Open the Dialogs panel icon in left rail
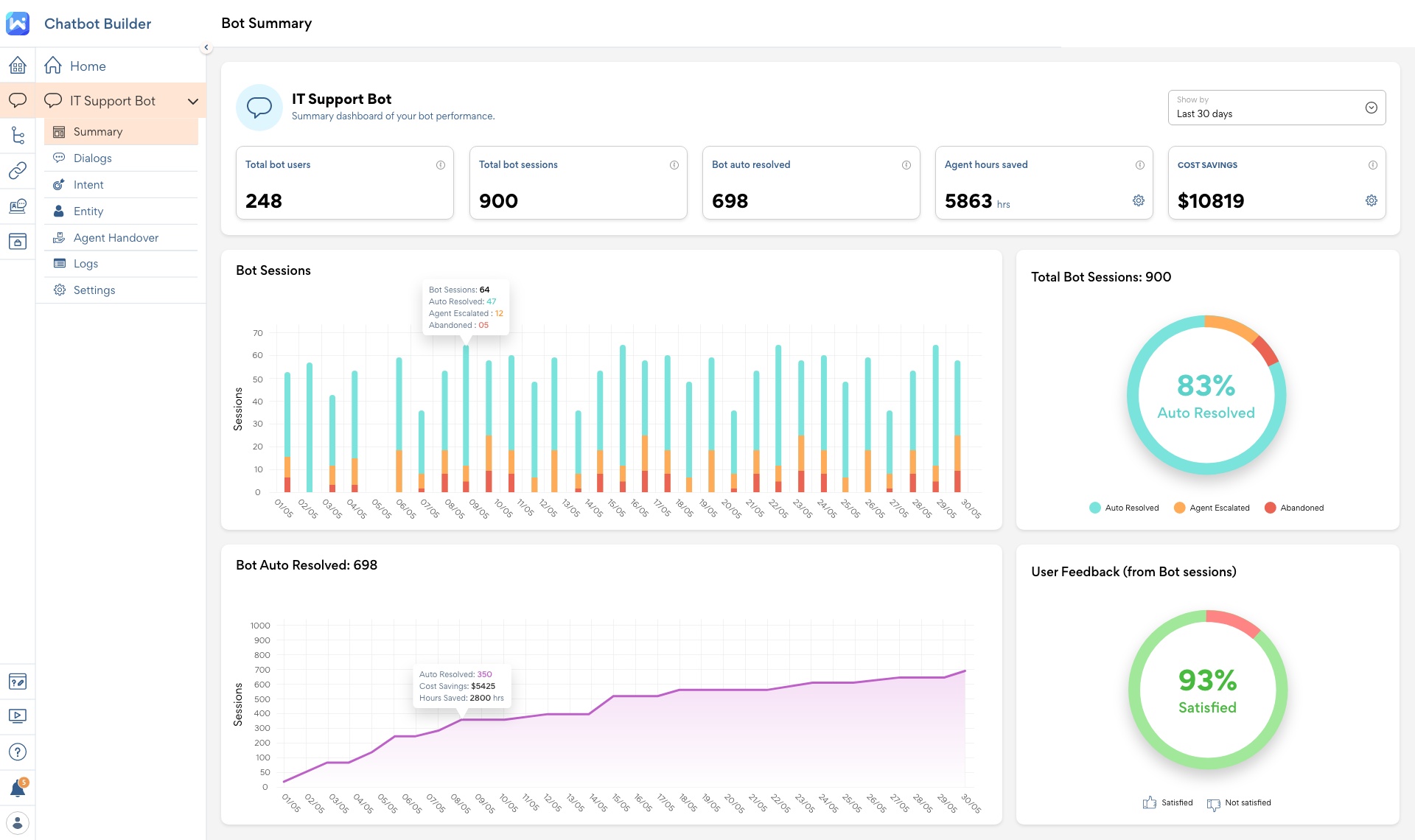 point(18,100)
